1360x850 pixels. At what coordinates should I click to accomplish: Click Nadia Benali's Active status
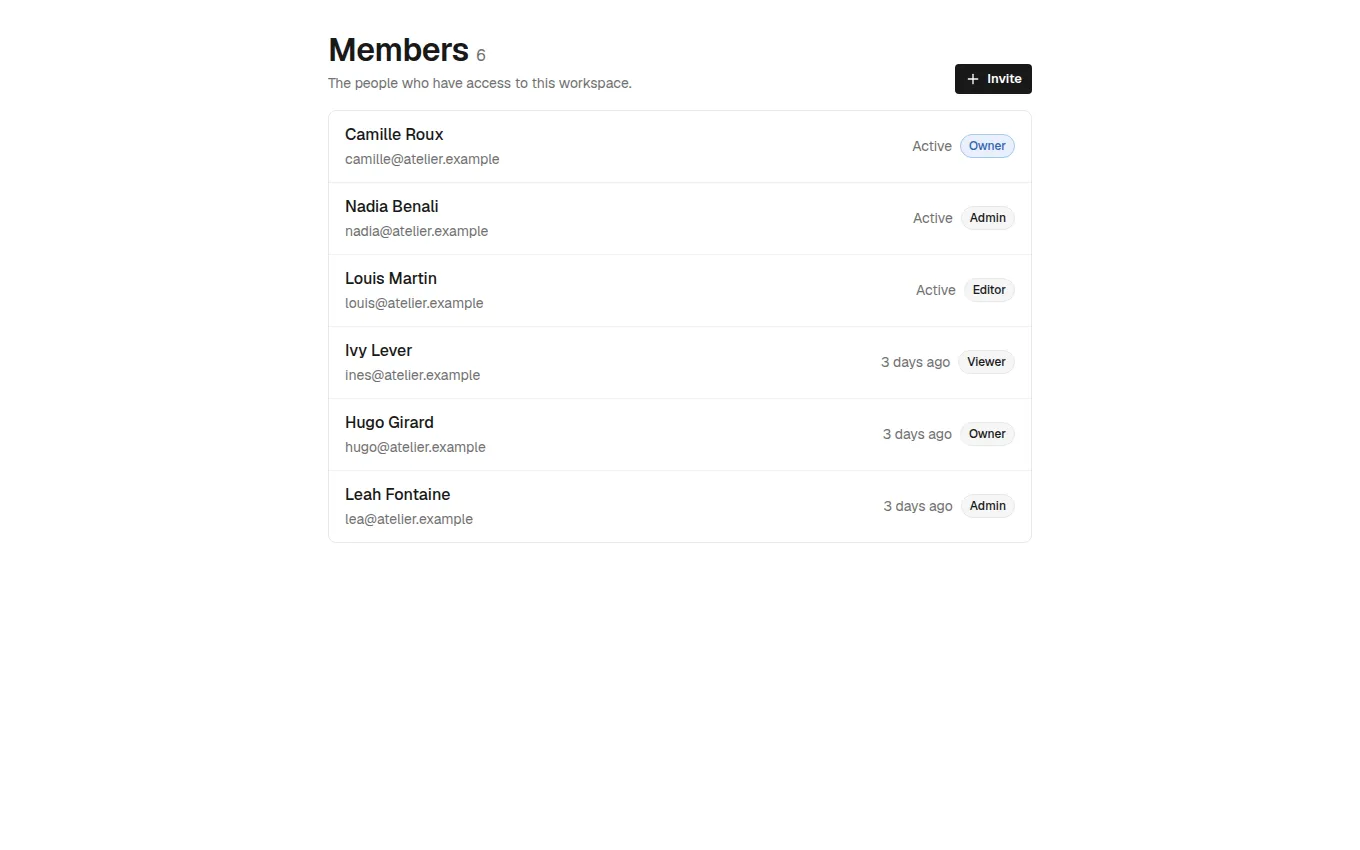tap(933, 218)
